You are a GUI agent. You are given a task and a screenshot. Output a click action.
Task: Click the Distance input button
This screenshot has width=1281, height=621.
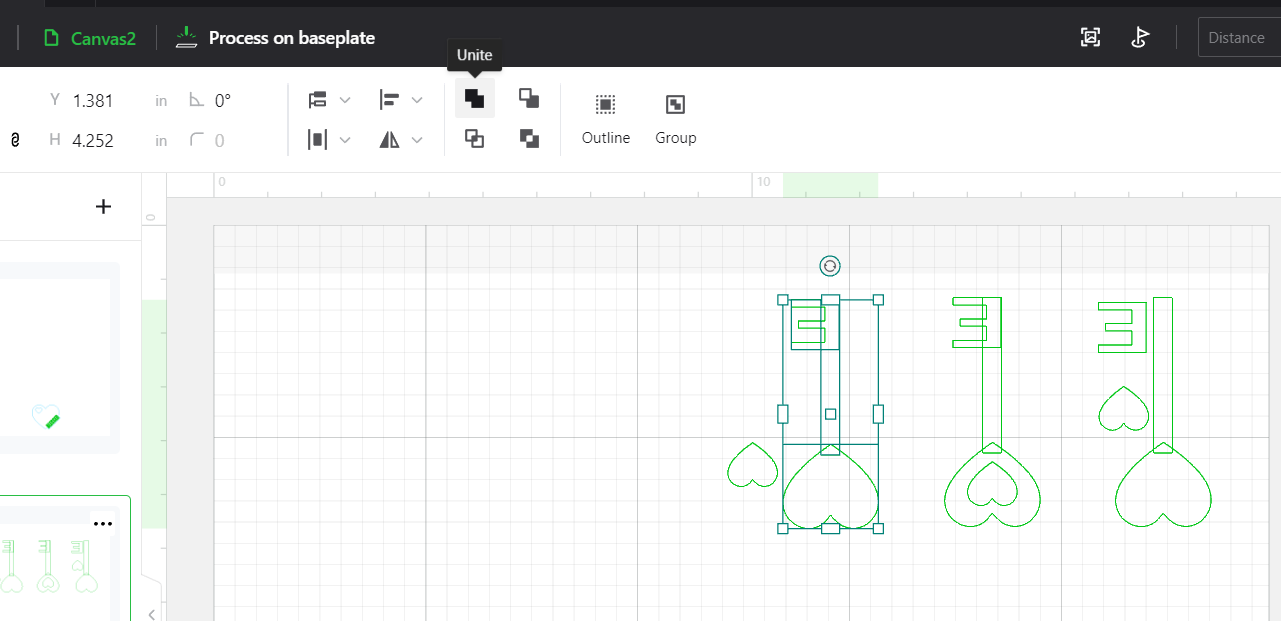pos(1238,37)
